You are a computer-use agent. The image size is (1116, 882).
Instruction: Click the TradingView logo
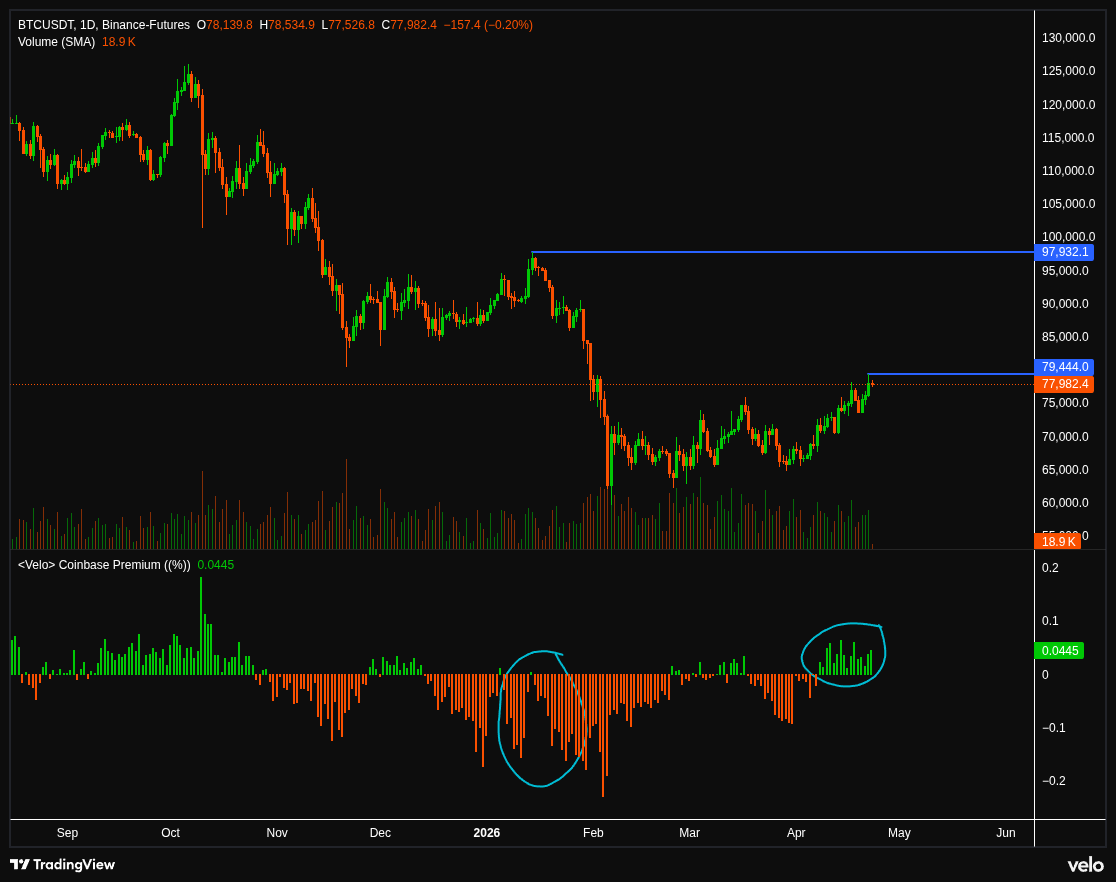pyautogui.click(x=63, y=864)
